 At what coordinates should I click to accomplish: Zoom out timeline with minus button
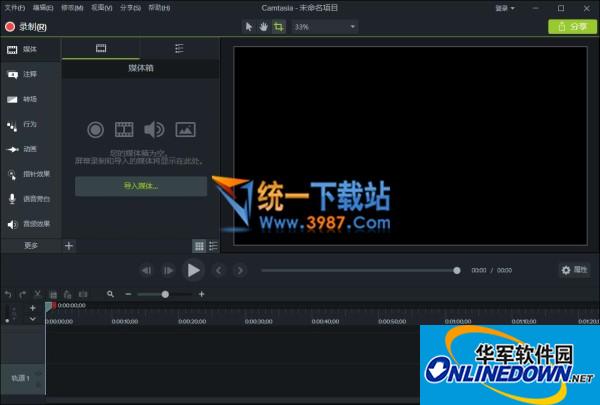(x=128, y=294)
